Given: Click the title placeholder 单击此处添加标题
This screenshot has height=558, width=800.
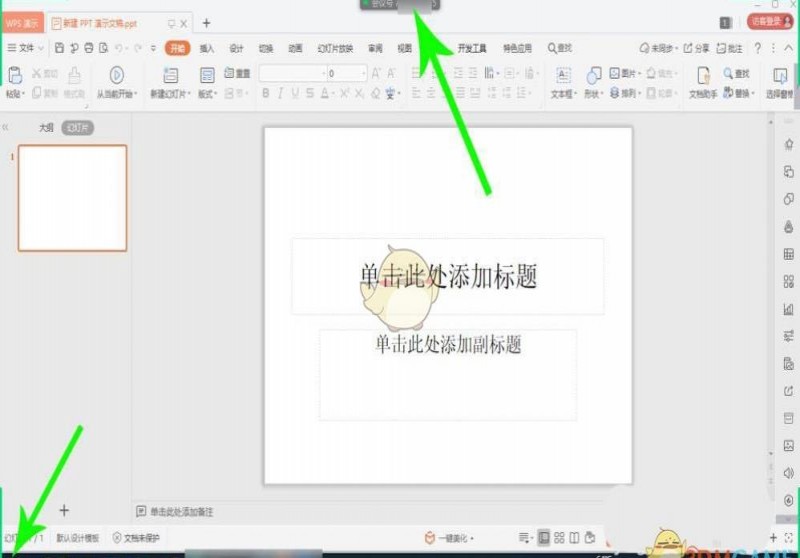Looking at the screenshot, I should (448, 276).
